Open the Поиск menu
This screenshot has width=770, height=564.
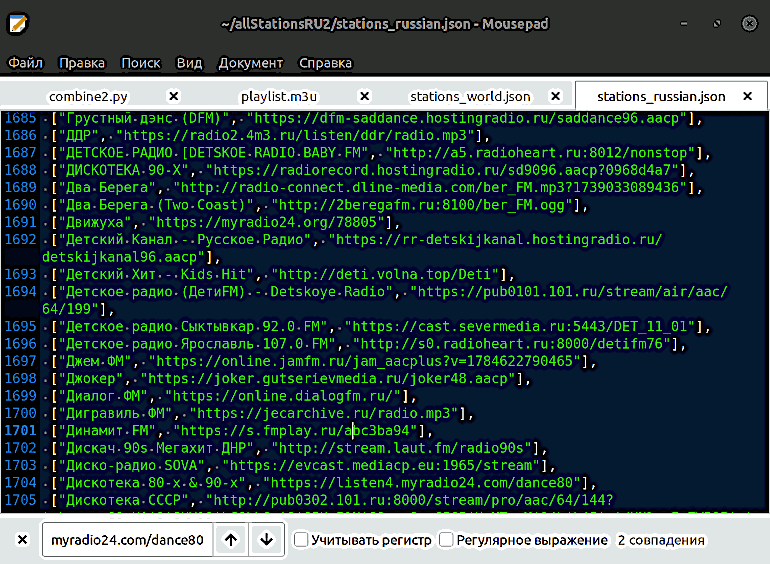141,63
